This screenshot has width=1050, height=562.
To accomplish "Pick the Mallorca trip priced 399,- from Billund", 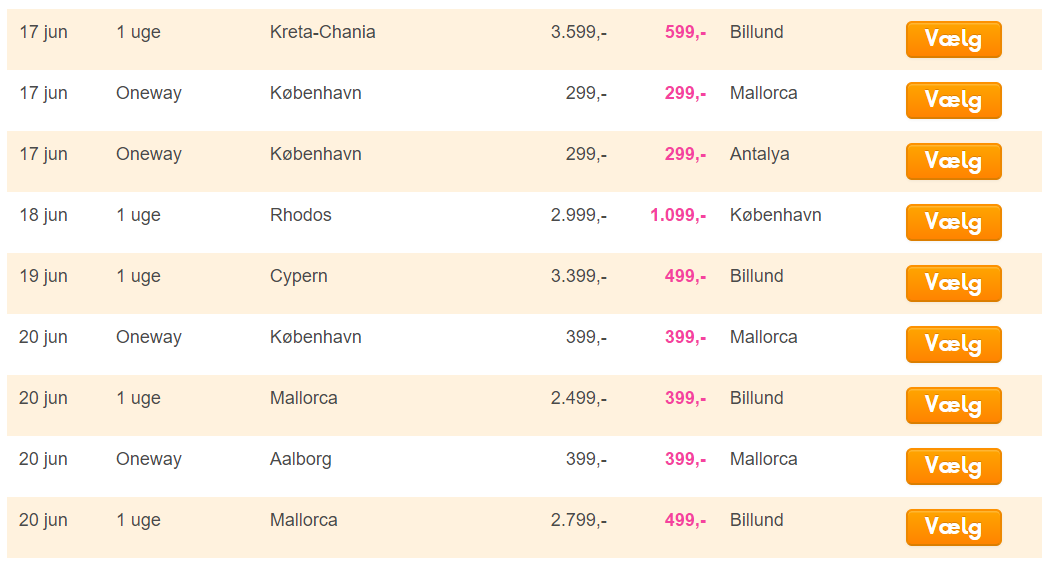I will (953, 405).
